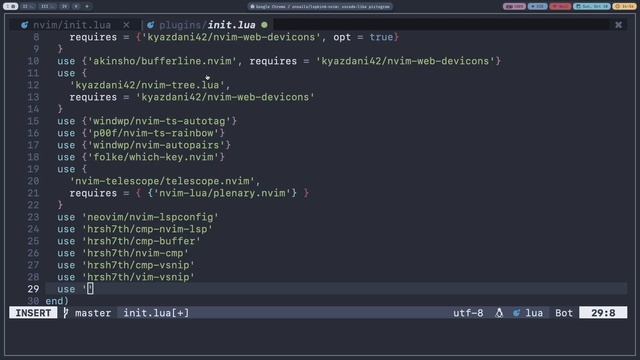The image size is (640, 360).
Task: Click 'nvim-telescope/telescope.nvim' on line 20
Action: tap(162, 181)
